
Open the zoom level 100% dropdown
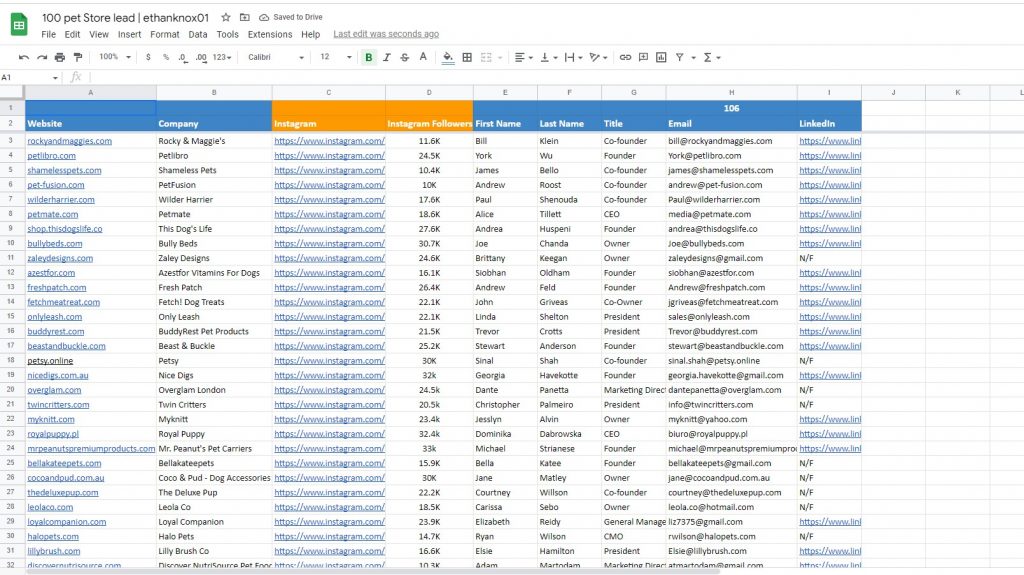(114, 58)
